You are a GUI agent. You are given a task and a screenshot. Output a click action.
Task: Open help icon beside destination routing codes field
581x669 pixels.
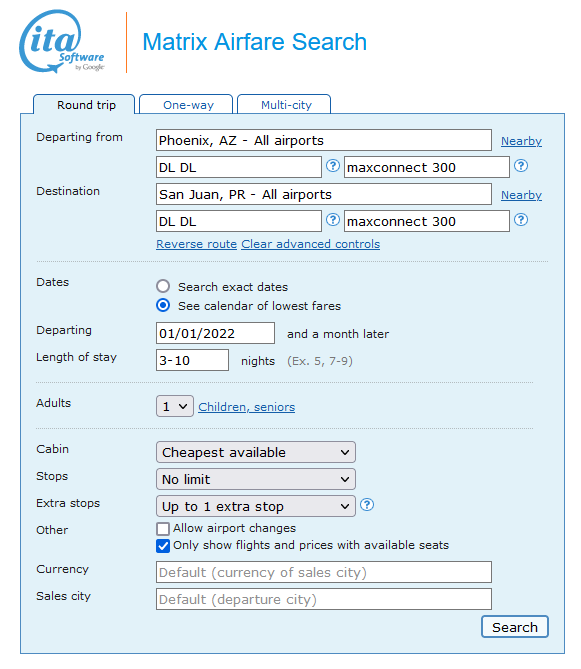click(333, 220)
